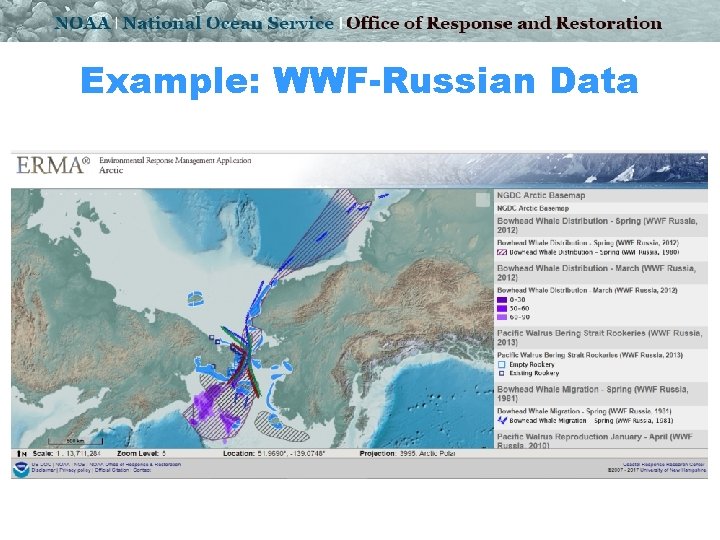Open the Office of Response & Restoration footer link
The height and width of the screenshot is (540, 720).
point(135,464)
